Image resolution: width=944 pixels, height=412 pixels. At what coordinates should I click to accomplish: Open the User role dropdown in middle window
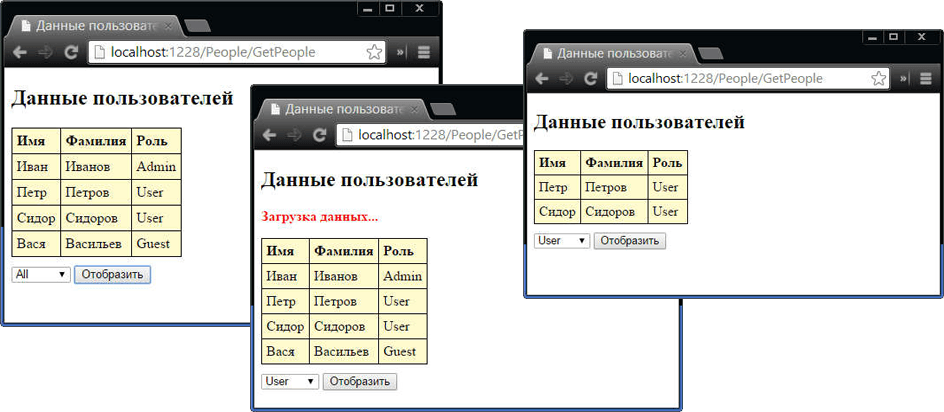tap(290, 382)
